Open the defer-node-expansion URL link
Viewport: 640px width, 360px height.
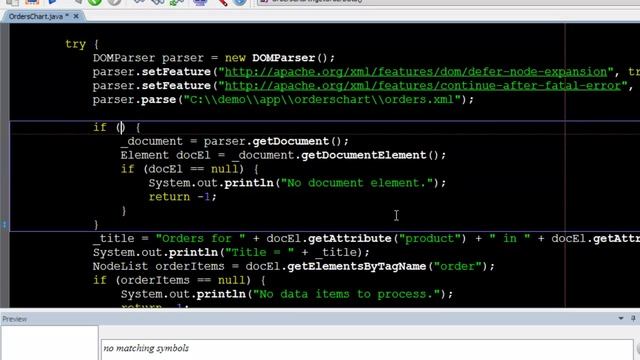[x=416, y=72]
